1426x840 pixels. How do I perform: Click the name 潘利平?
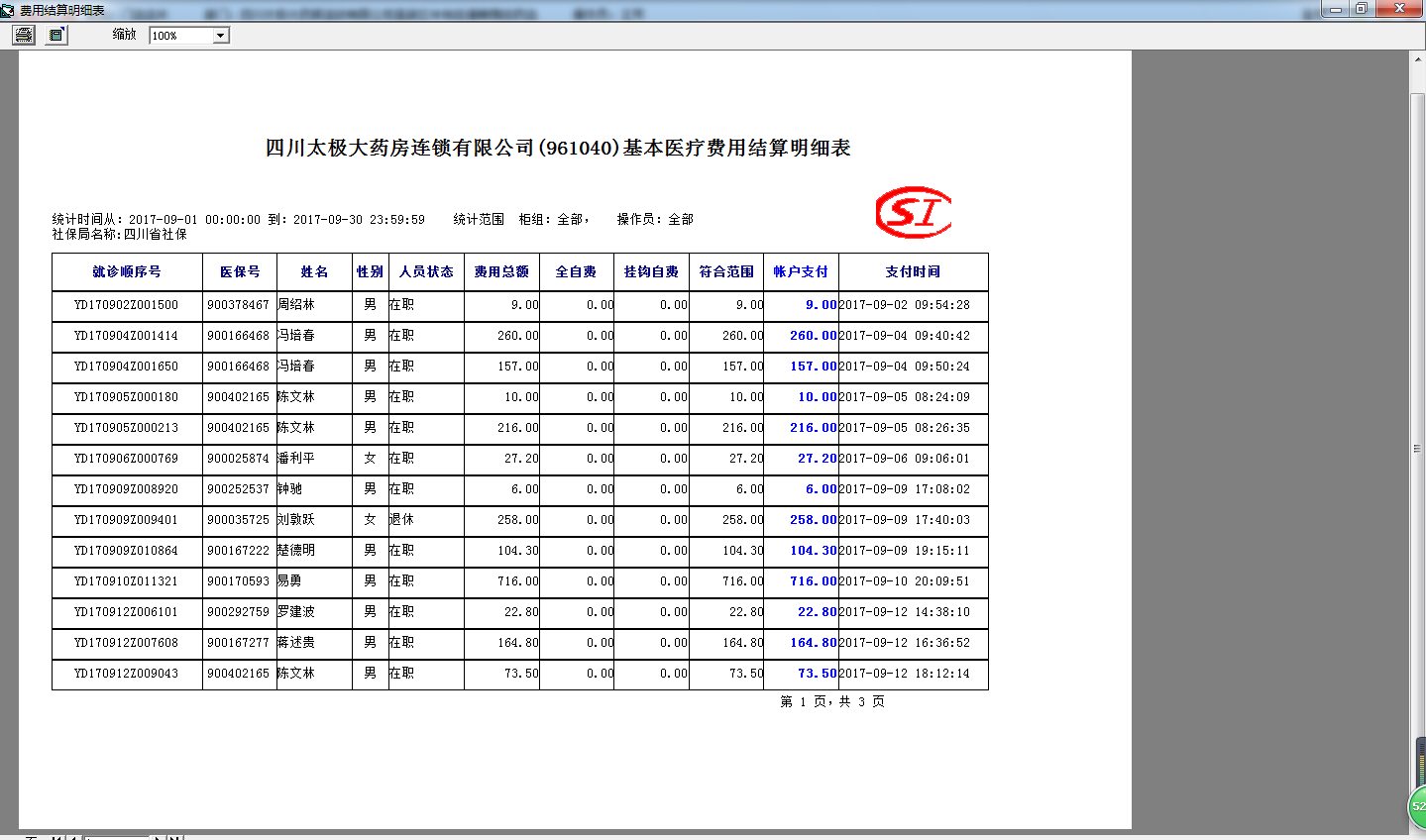tap(296, 459)
